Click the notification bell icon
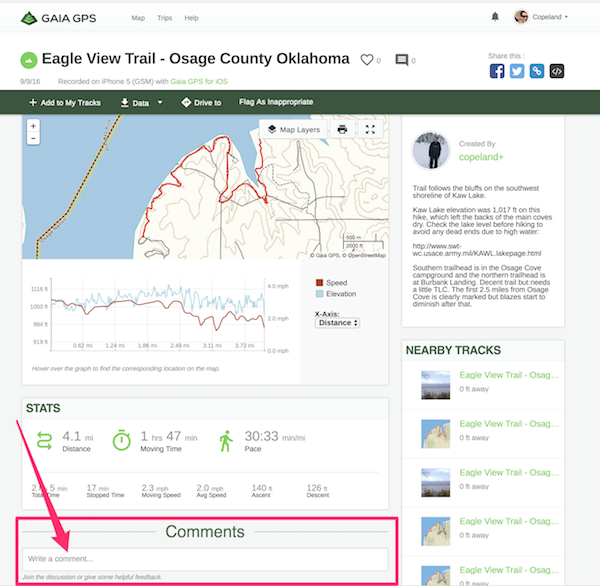The height and width of the screenshot is (586, 600). coord(495,17)
